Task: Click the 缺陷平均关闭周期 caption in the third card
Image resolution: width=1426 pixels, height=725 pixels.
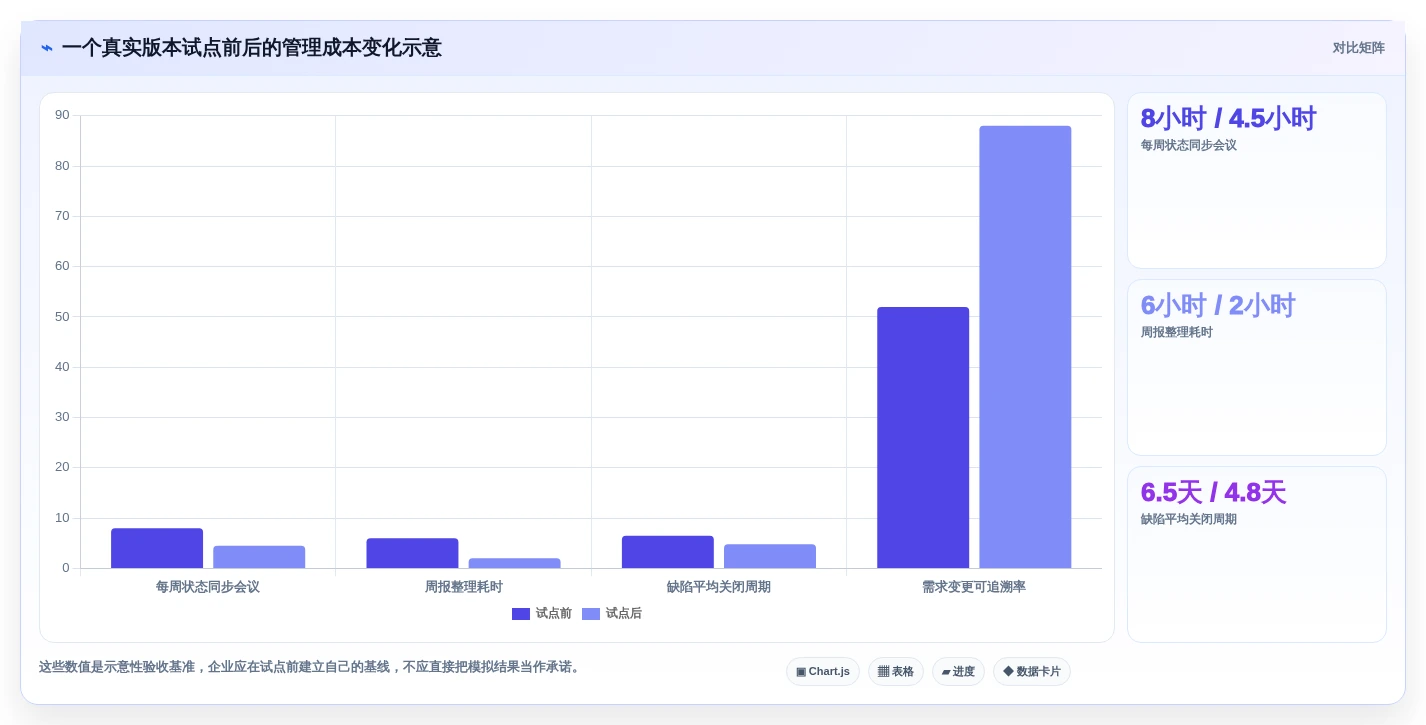Action: (1189, 519)
